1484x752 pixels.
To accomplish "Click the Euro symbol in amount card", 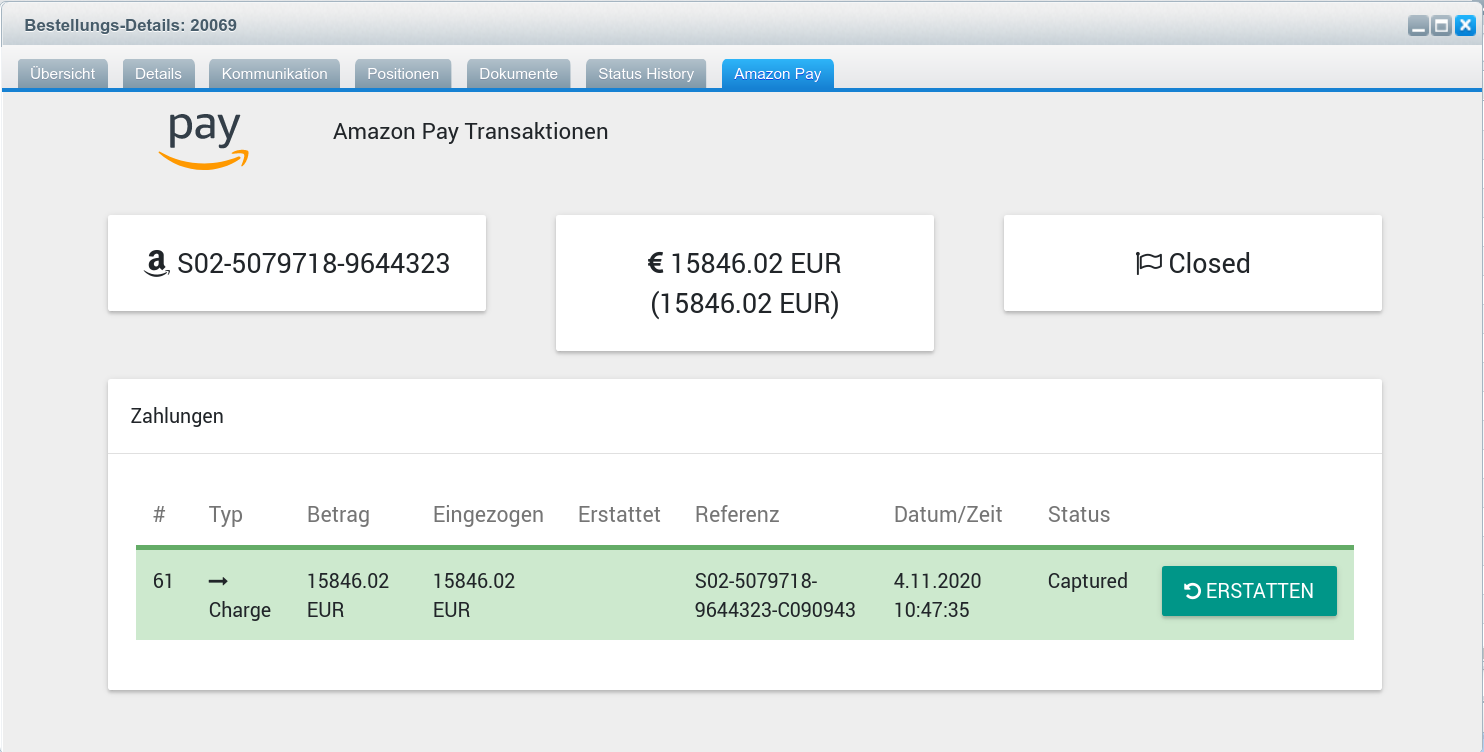I will 656,264.
